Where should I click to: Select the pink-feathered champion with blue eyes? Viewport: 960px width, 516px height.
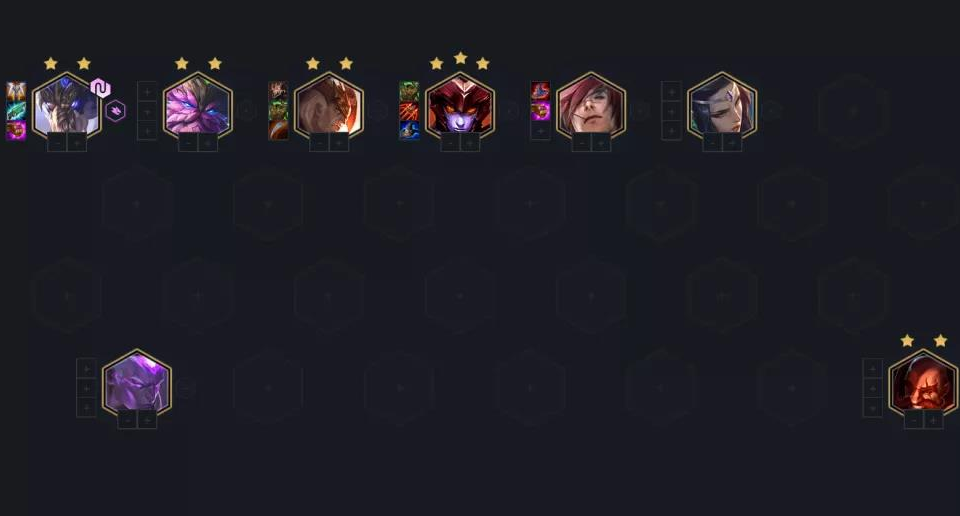198,107
